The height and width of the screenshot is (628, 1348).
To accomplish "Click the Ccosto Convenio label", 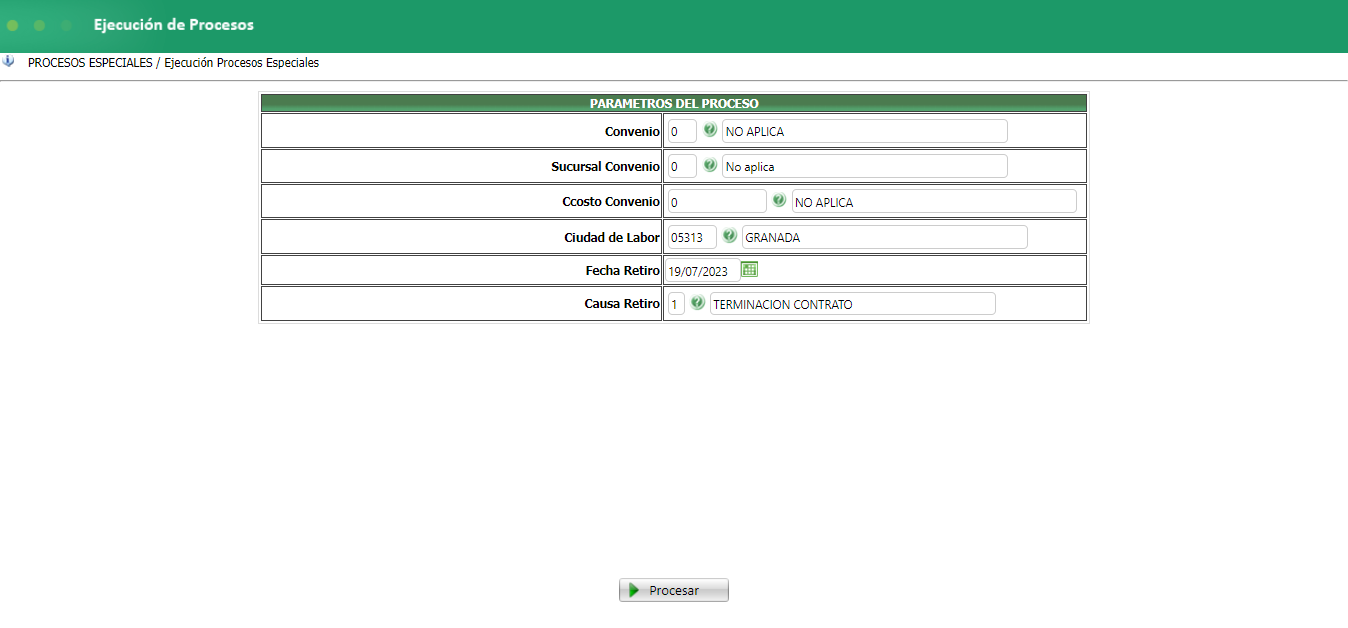I will point(611,201).
